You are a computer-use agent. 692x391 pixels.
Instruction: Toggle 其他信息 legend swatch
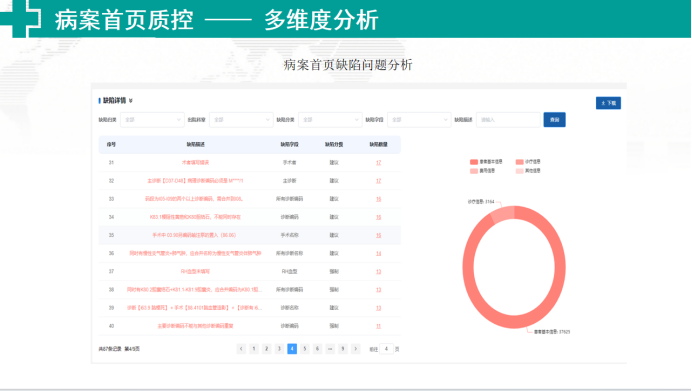(519, 171)
